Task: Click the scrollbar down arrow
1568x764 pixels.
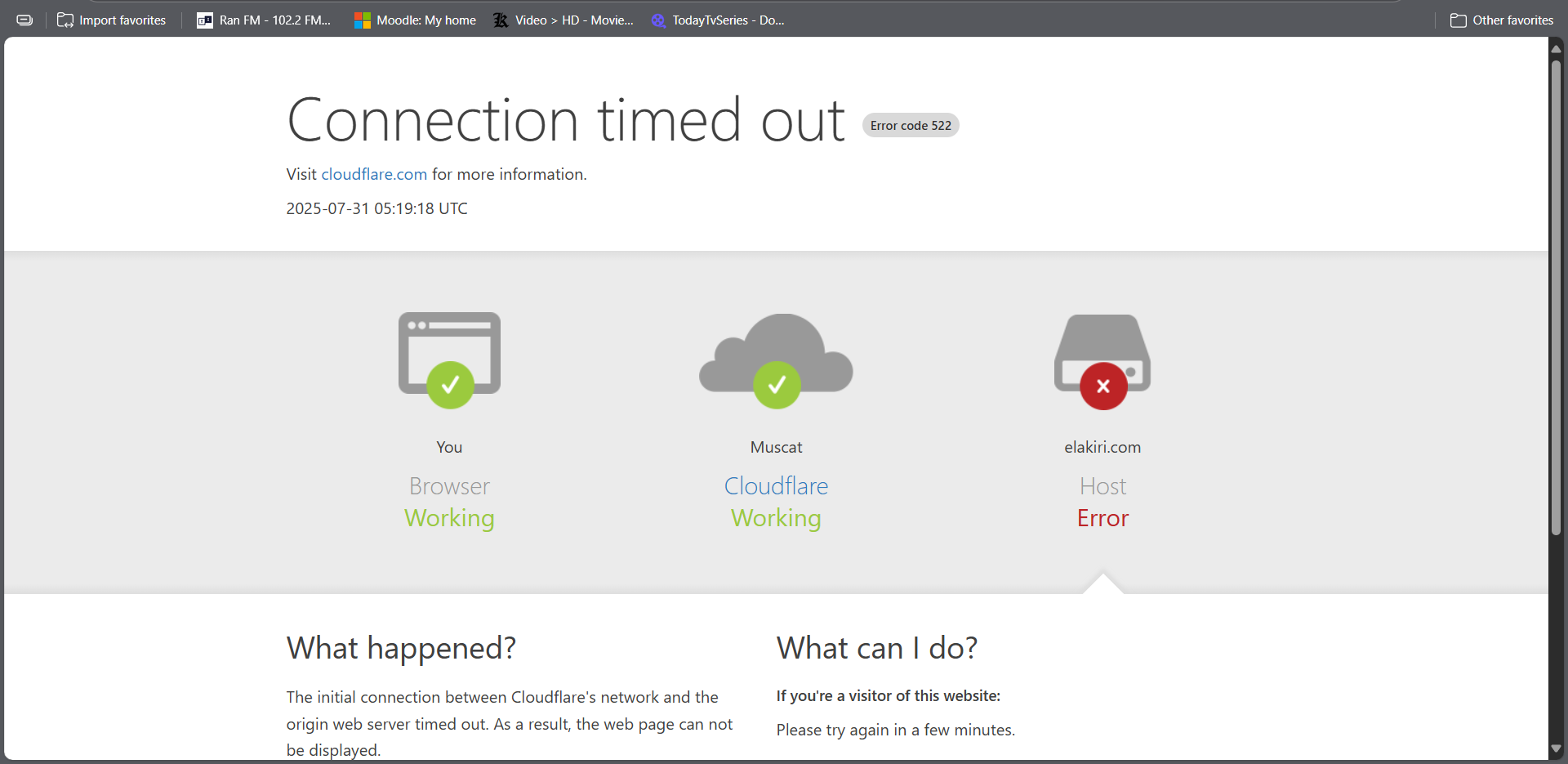Action: tap(1557, 748)
